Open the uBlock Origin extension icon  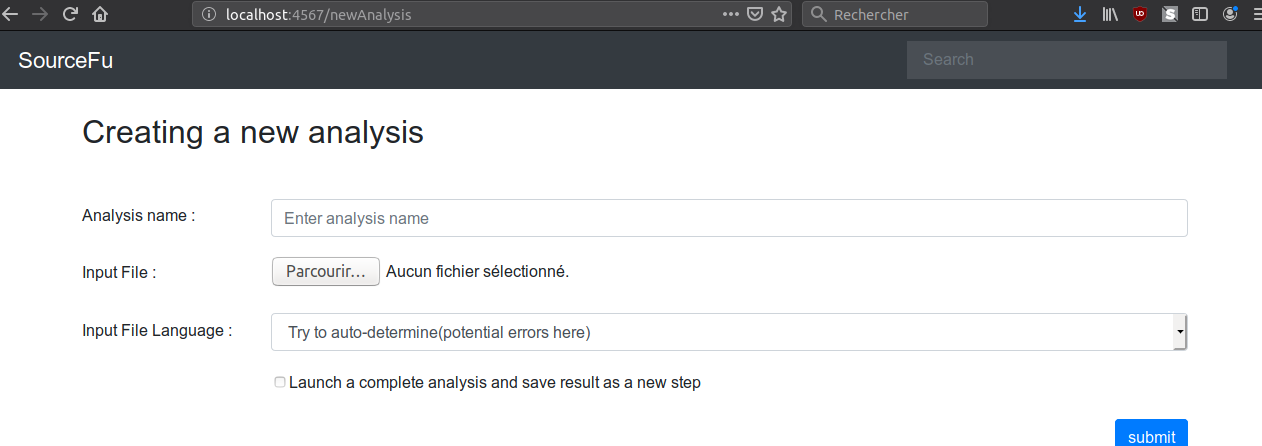click(x=1140, y=15)
